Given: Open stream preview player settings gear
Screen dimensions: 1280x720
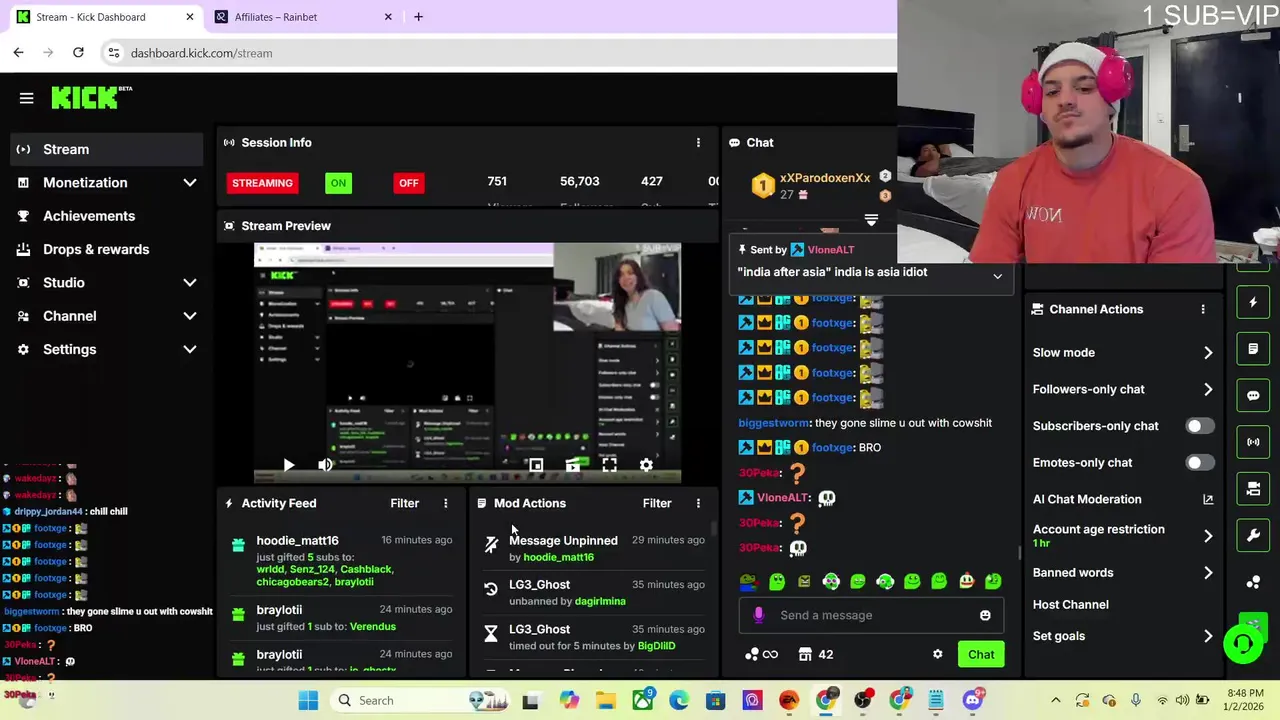Looking at the screenshot, I should click(x=646, y=465).
